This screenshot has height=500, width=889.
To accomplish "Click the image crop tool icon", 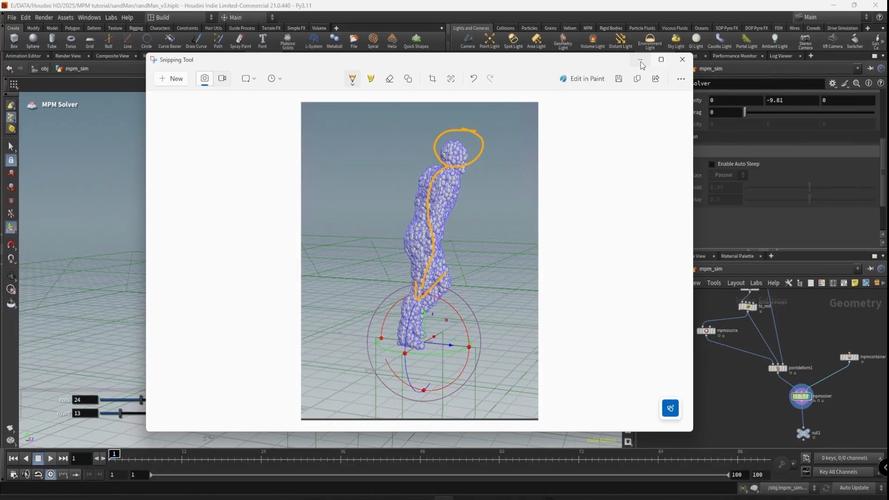I will pyautogui.click(x=432, y=78).
